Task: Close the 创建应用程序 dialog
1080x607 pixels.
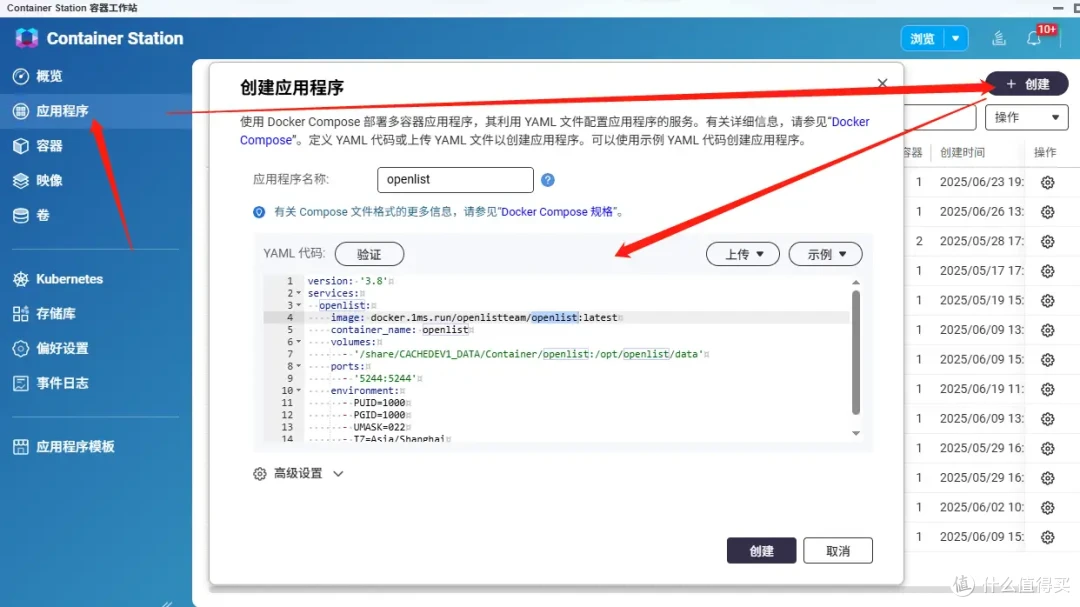Action: point(882,83)
